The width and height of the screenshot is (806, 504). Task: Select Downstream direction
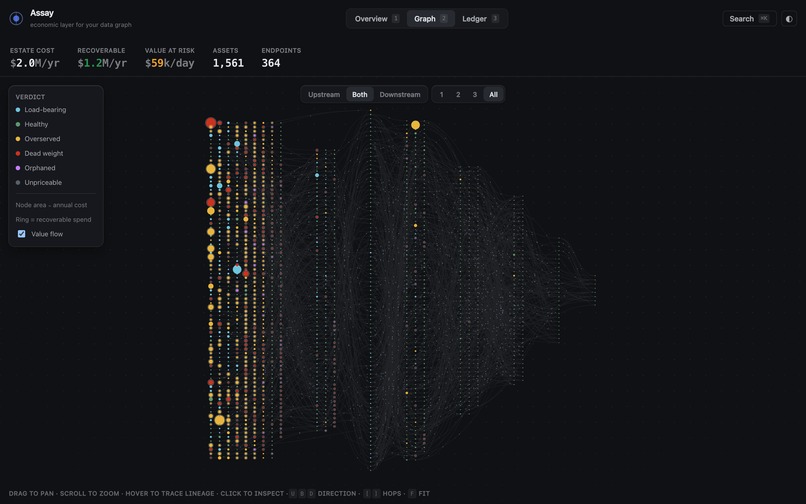[x=400, y=95]
